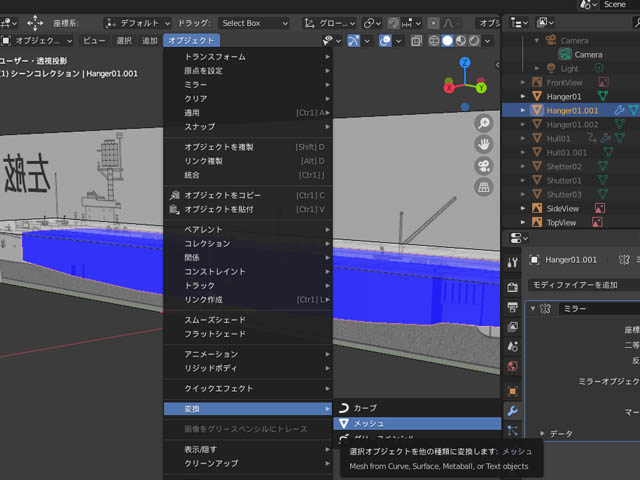Click the move cursor icon in header
The height and width of the screenshot is (480, 640).
[35, 23]
